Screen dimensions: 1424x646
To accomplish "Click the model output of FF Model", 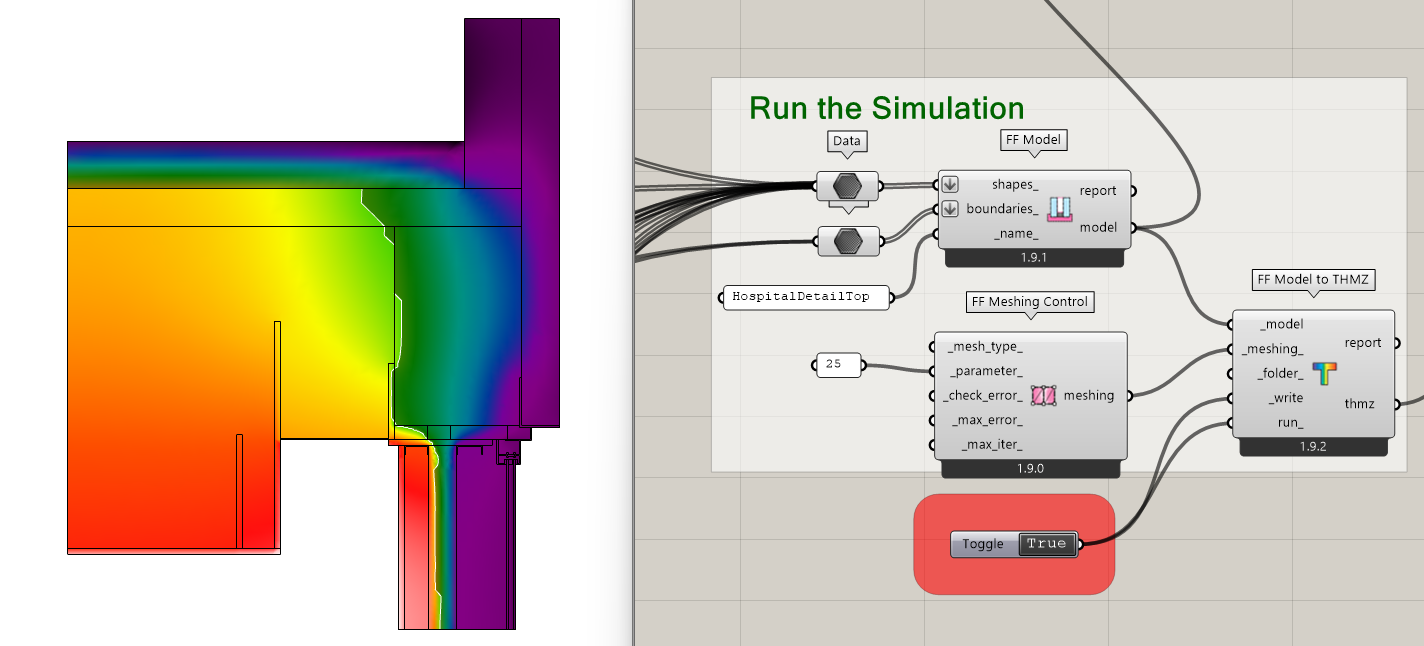I will 1098,228.
